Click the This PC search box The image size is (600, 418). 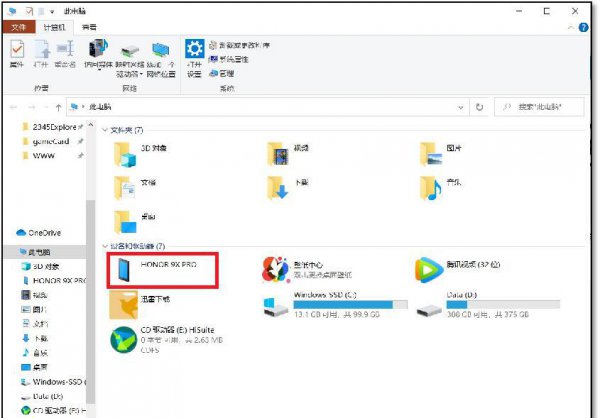[x=545, y=106]
